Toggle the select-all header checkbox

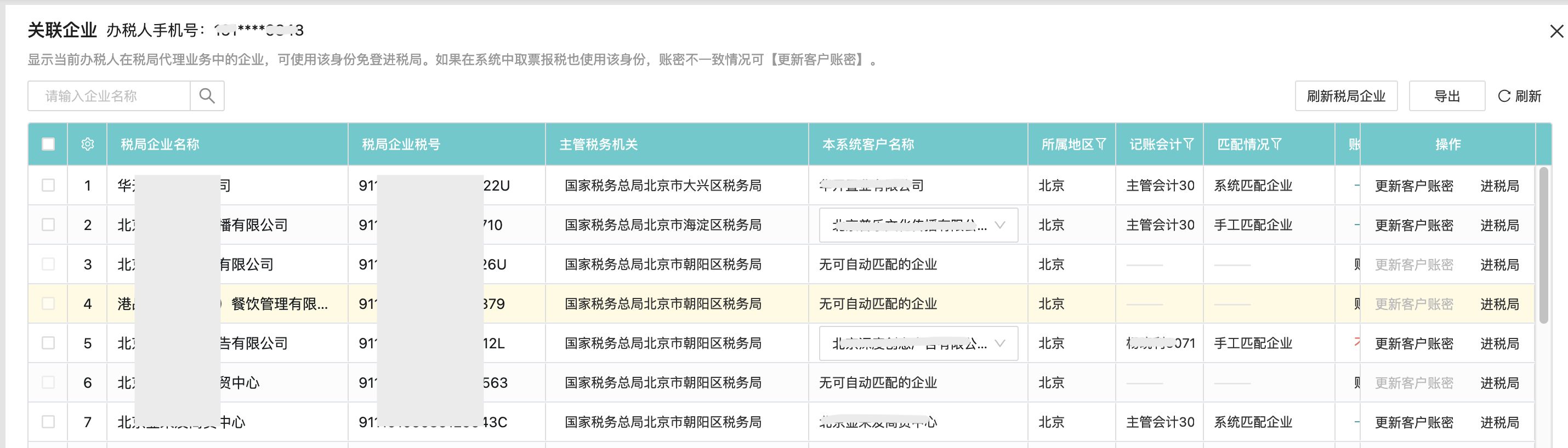(48, 144)
